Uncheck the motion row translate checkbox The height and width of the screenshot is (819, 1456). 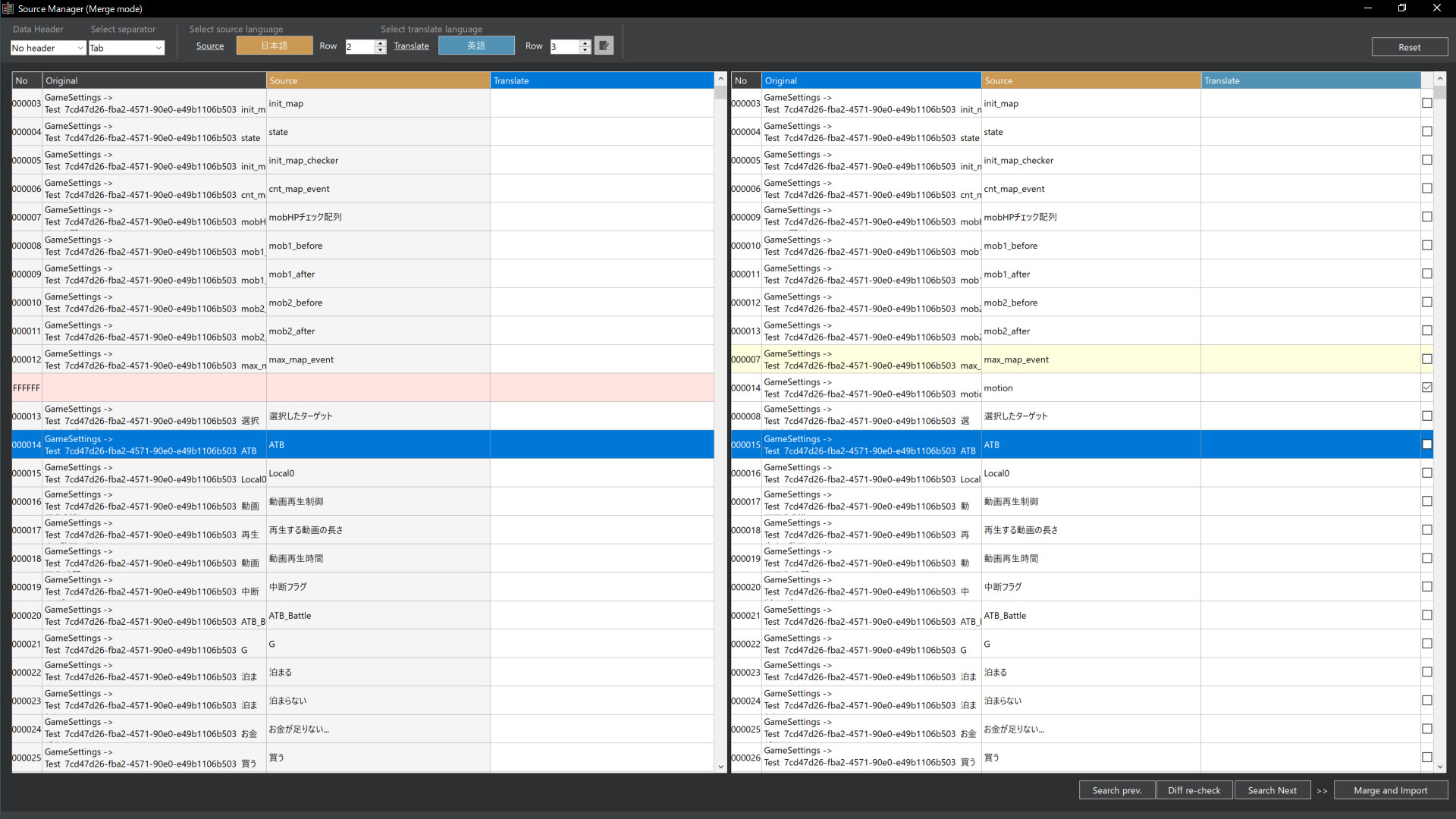coord(1429,387)
